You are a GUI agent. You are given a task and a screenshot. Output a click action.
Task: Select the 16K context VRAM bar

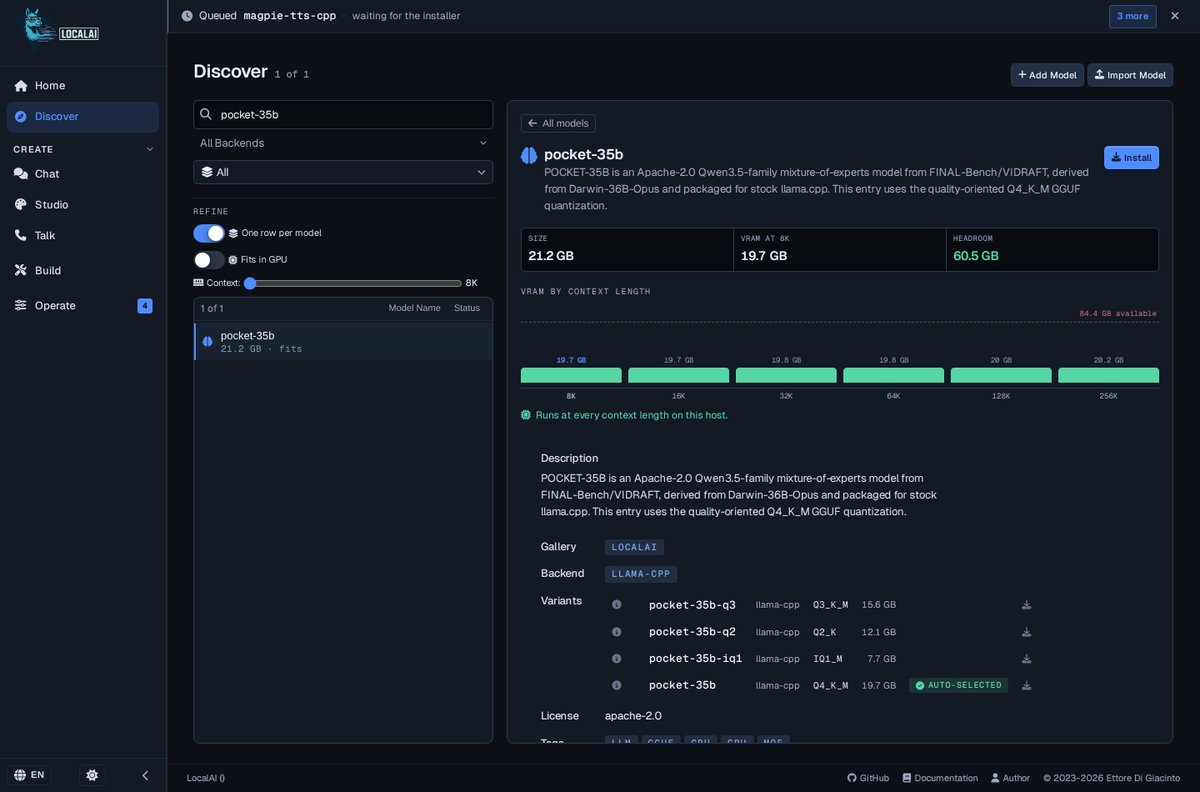pos(678,375)
